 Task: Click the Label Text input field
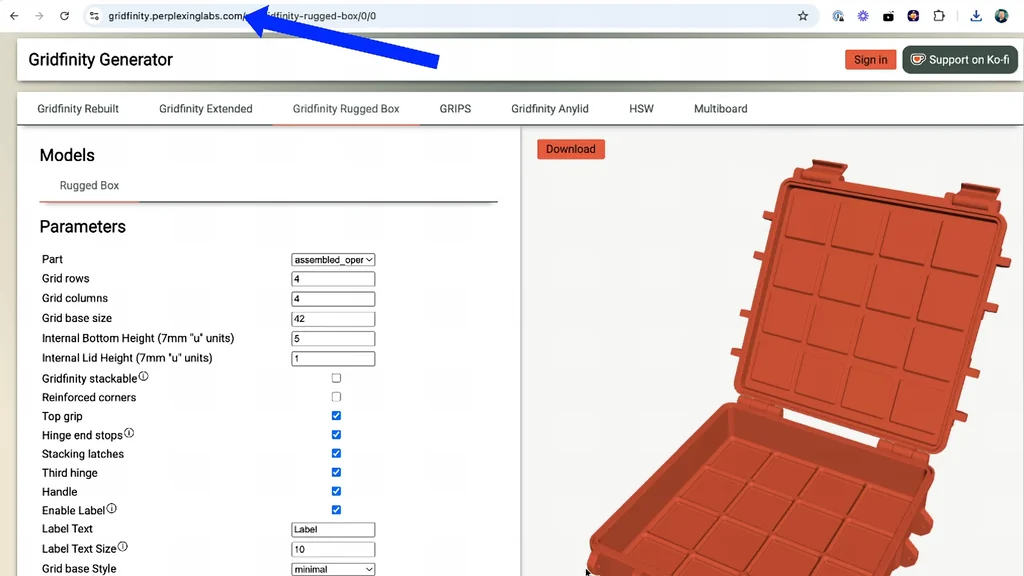click(333, 529)
